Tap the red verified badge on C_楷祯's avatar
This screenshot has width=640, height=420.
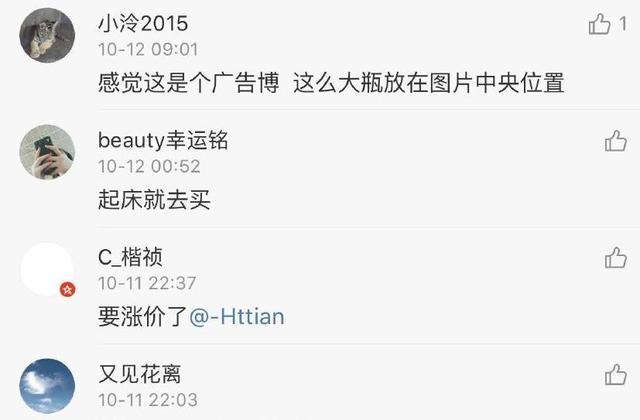click(68, 289)
